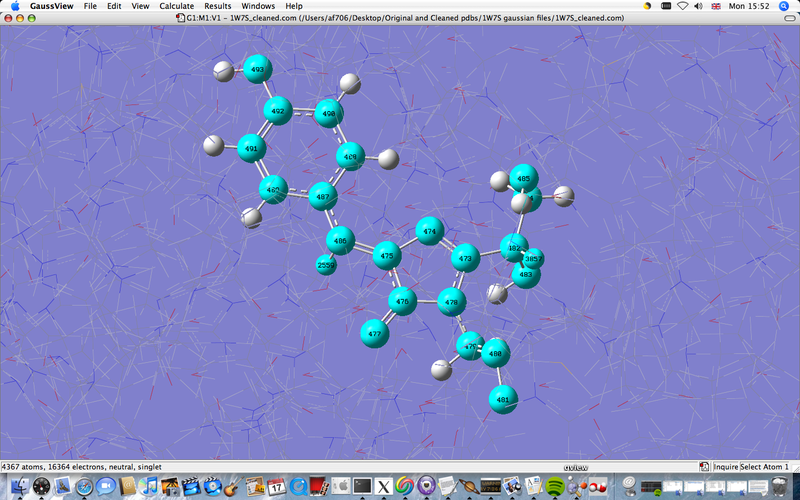
Task: Select atom labeled 490
Action: (x=329, y=114)
